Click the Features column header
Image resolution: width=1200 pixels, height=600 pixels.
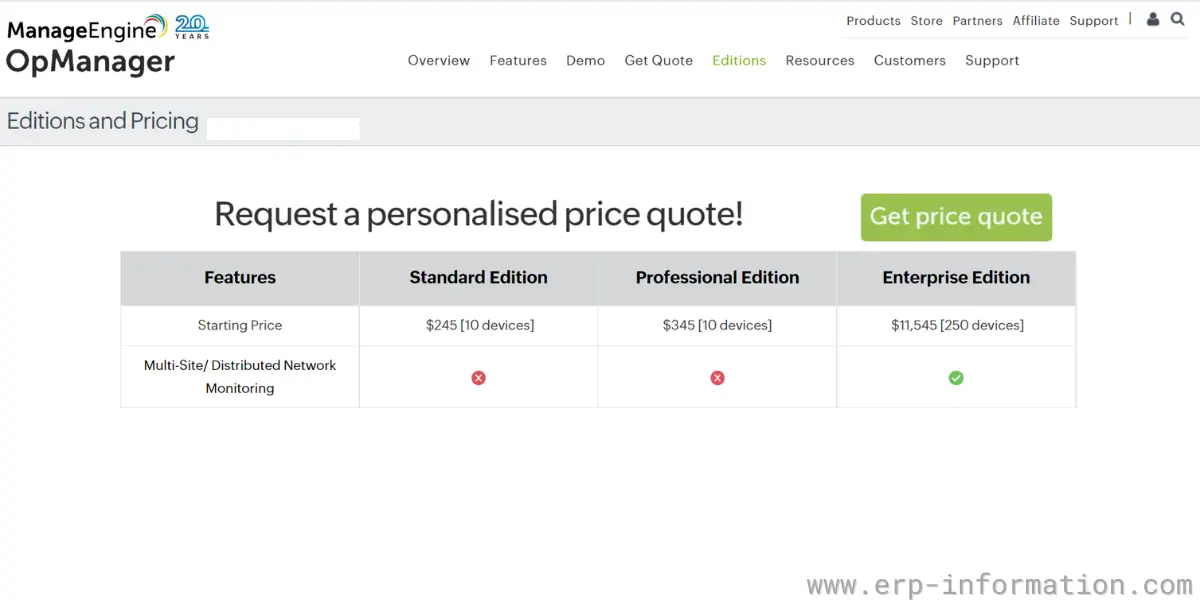[x=240, y=278]
